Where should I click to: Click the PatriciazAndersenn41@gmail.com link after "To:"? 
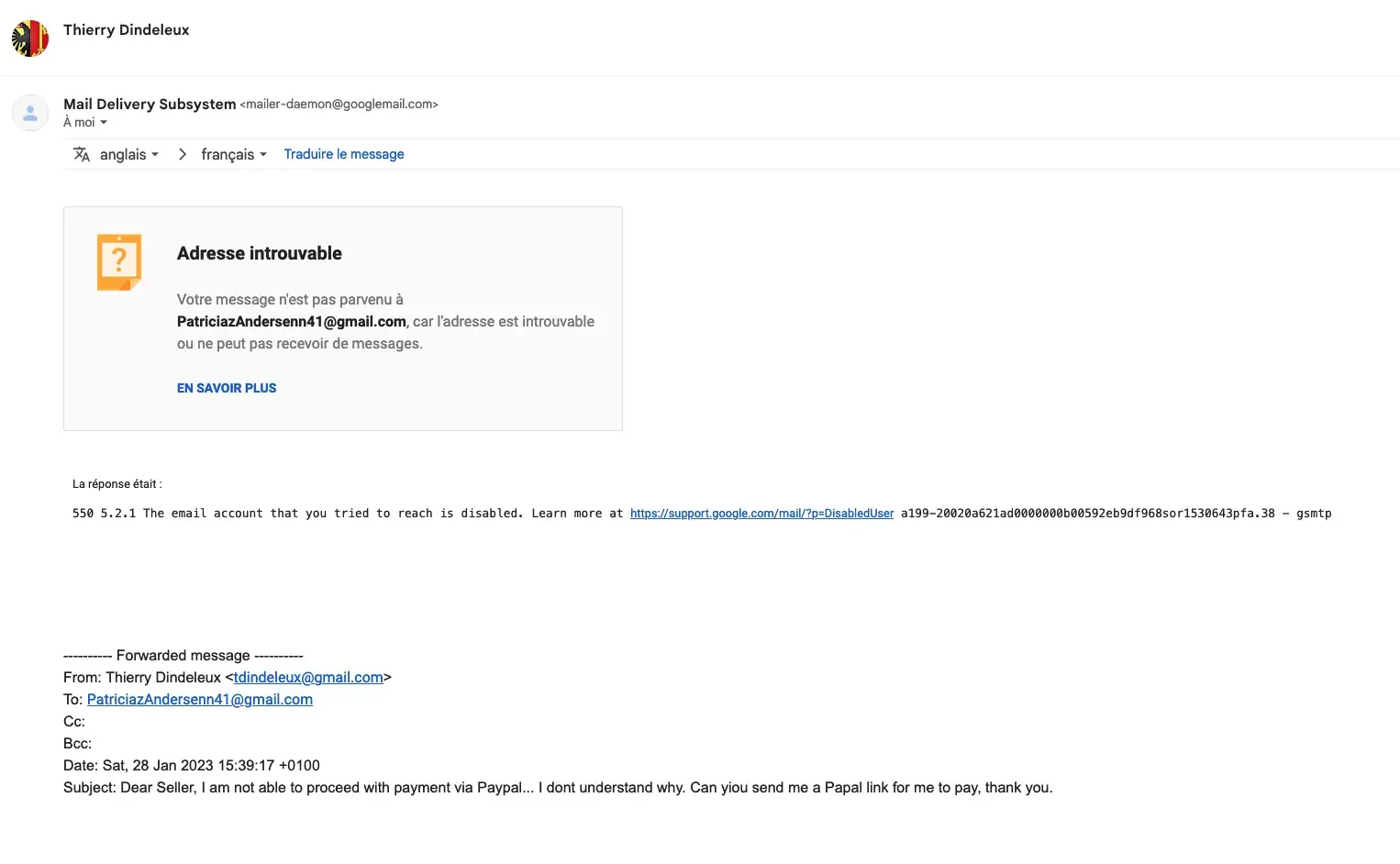(200, 700)
